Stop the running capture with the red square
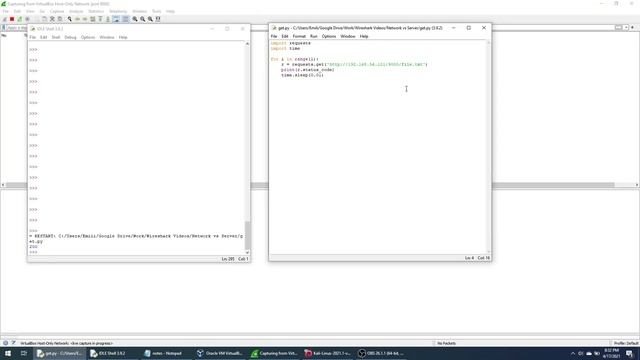 click(x=12, y=19)
